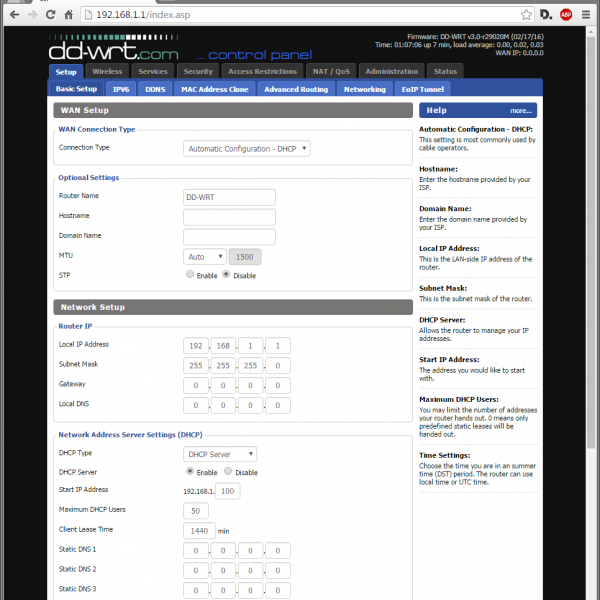The width and height of the screenshot is (600, 600).
Task: Click the Maximum DHCP Users field
Action: point(196,511)
